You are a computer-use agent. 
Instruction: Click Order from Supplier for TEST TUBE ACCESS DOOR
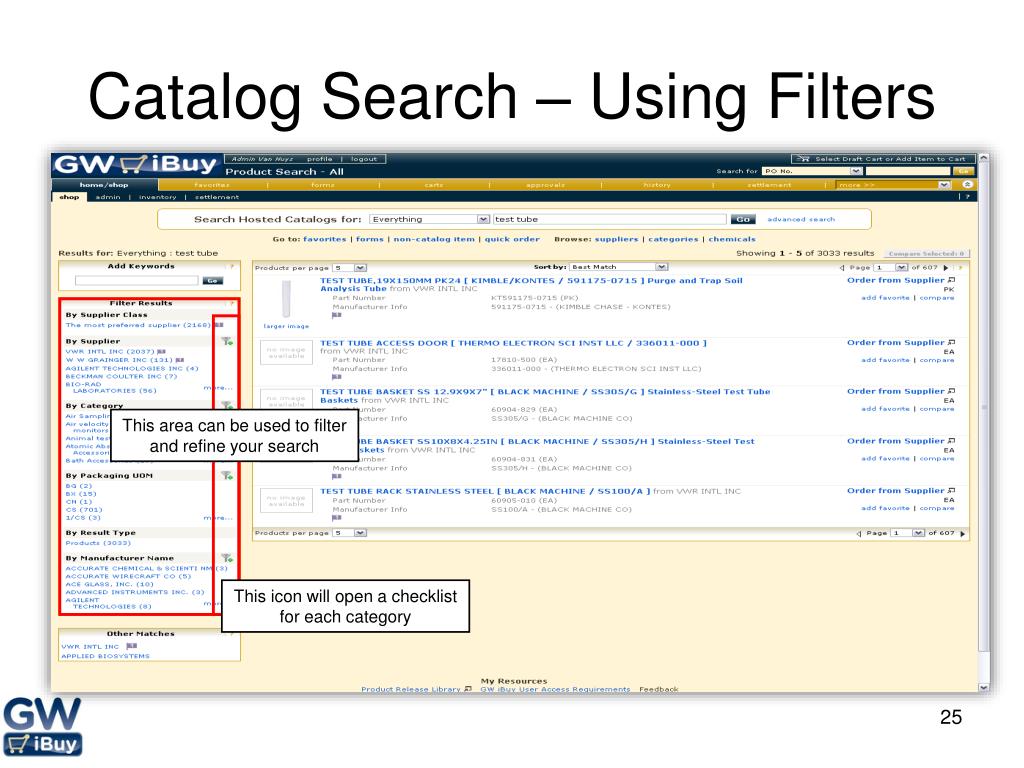pyautogui.click(x=896, y=342)
